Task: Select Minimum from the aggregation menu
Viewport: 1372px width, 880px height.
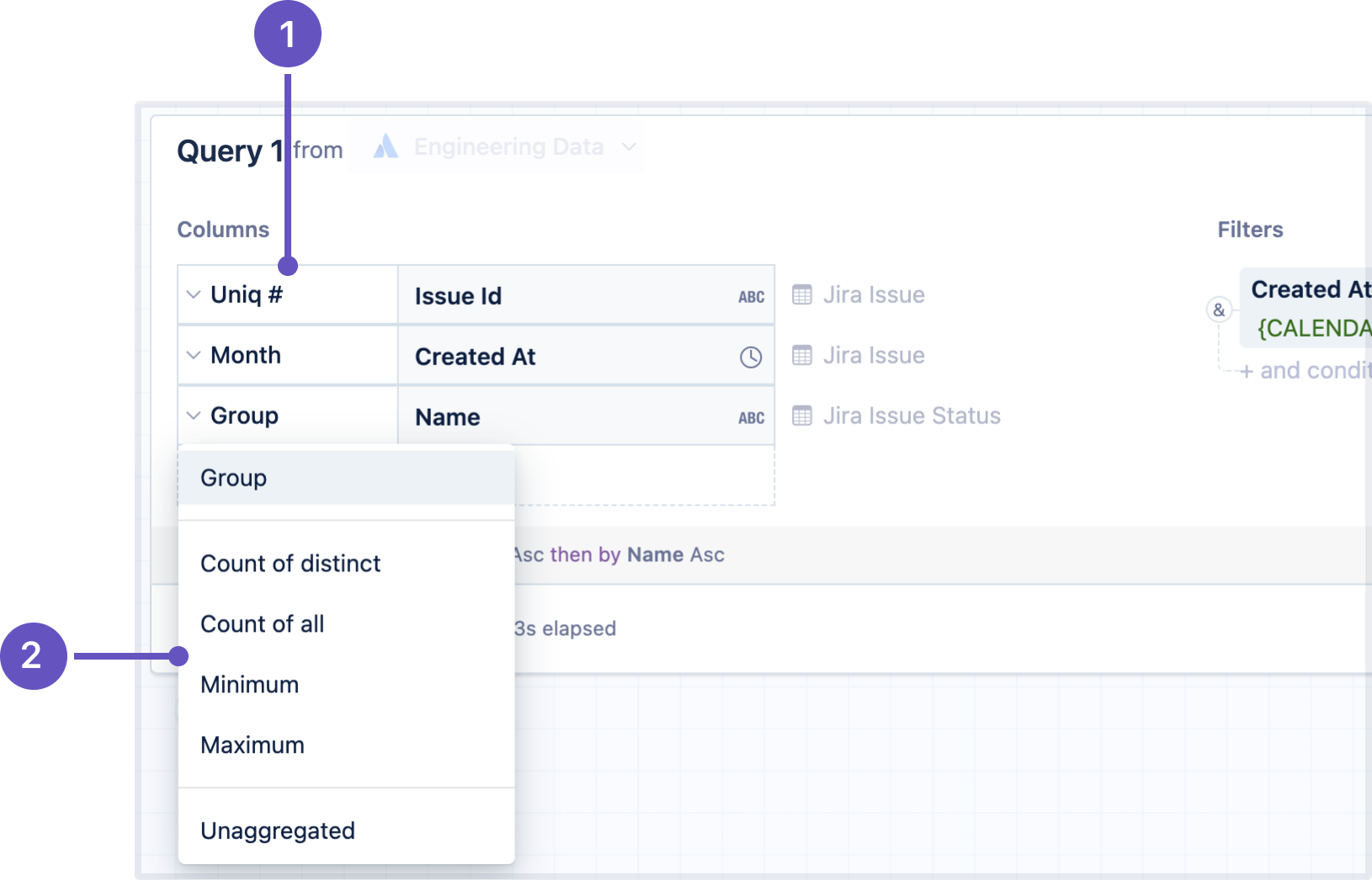Action: pos(249,684)
